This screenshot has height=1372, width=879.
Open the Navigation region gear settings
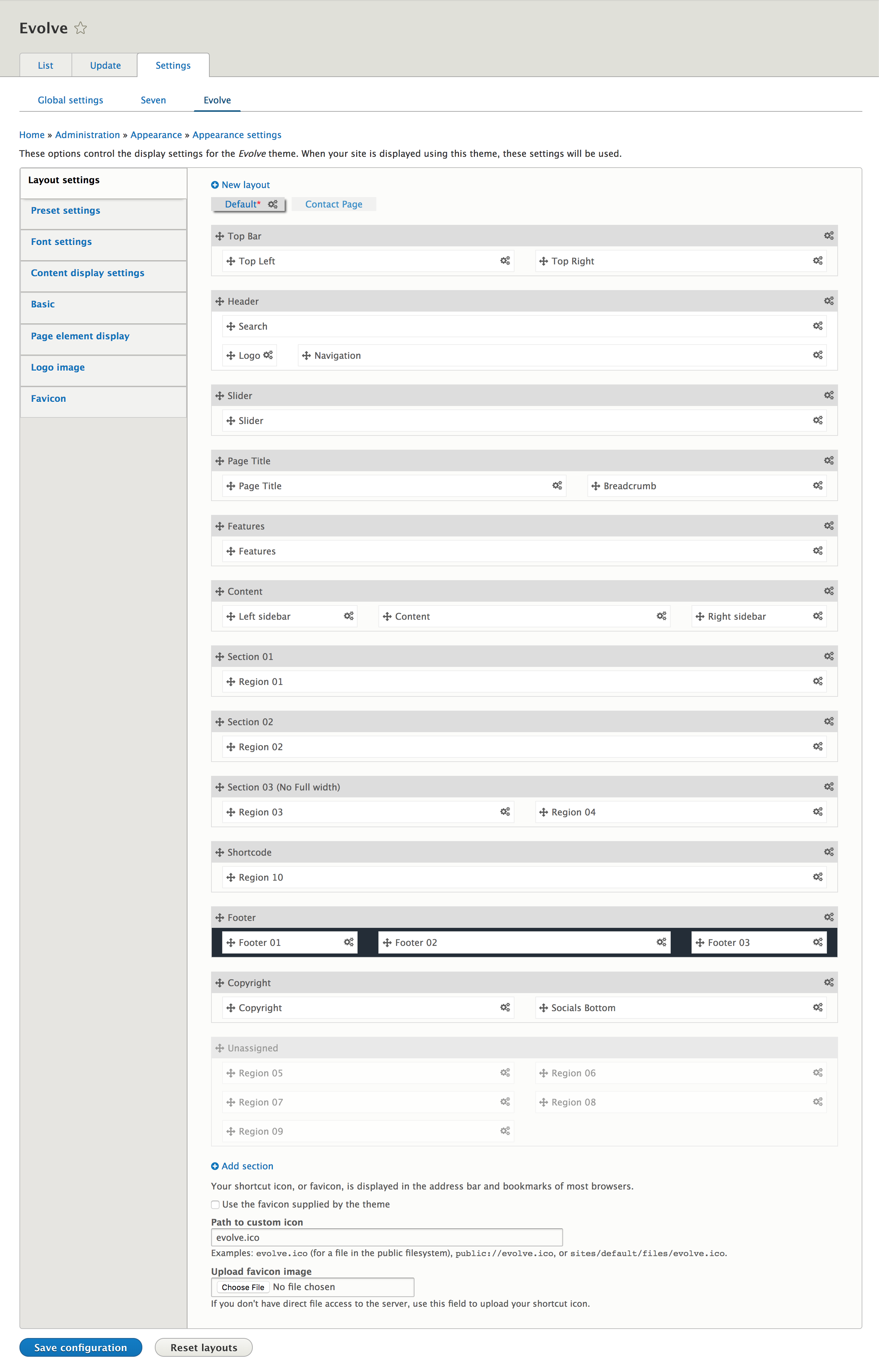817,355
